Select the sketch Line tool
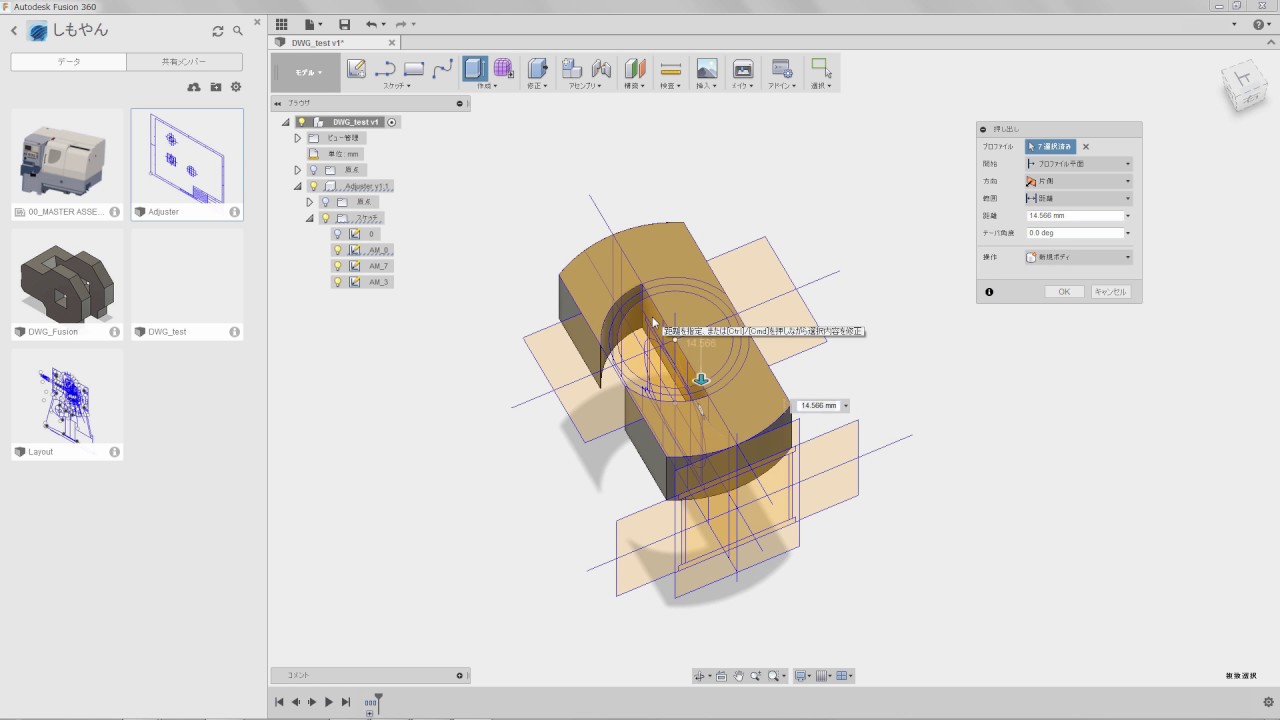This screenshot has height=720, width=1280. coord(385,68)
